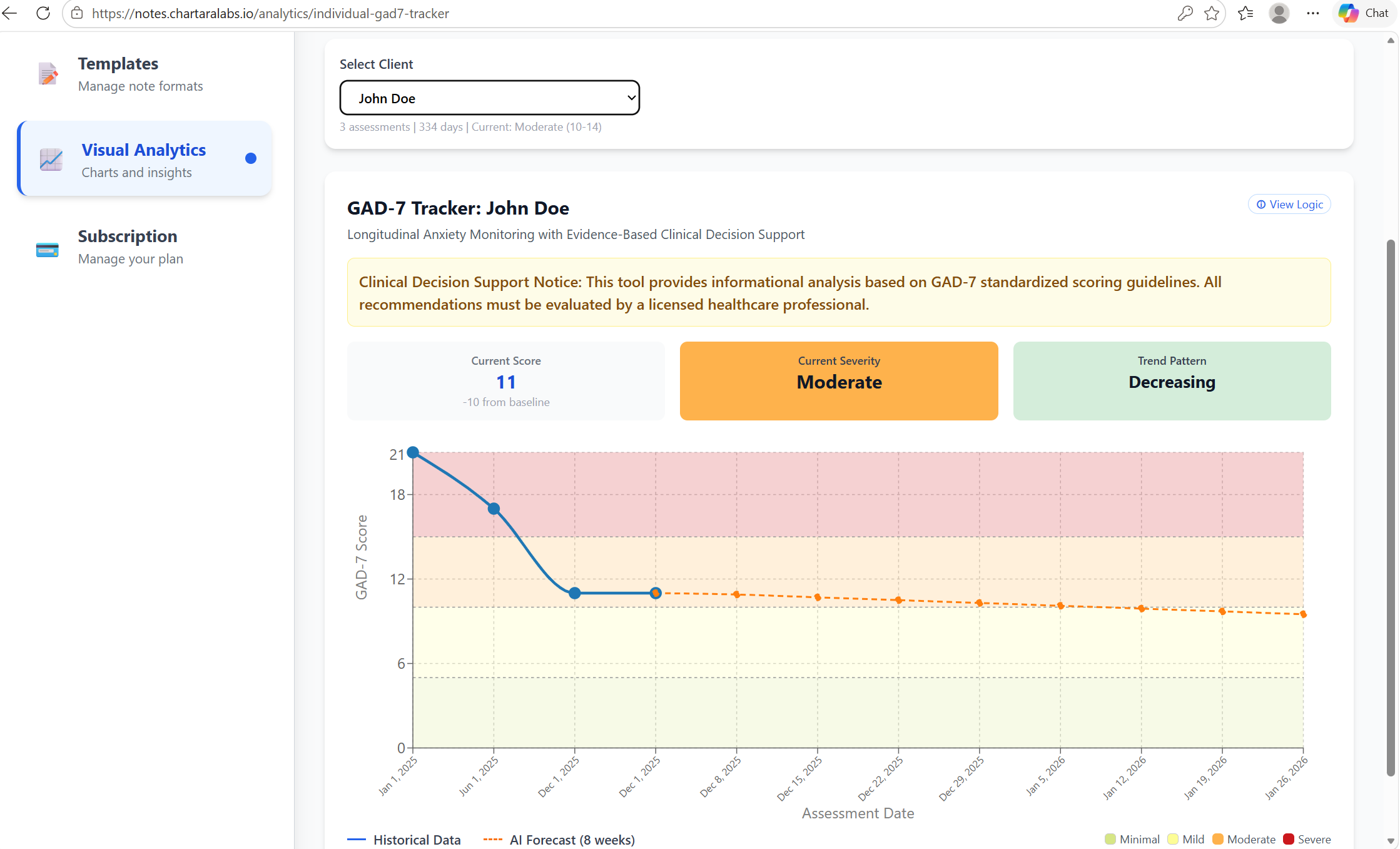Screen dimensions: 1400x849
Task: Click the Jan 5, 2026 forecast point
Action: [x=1060, y=606]
